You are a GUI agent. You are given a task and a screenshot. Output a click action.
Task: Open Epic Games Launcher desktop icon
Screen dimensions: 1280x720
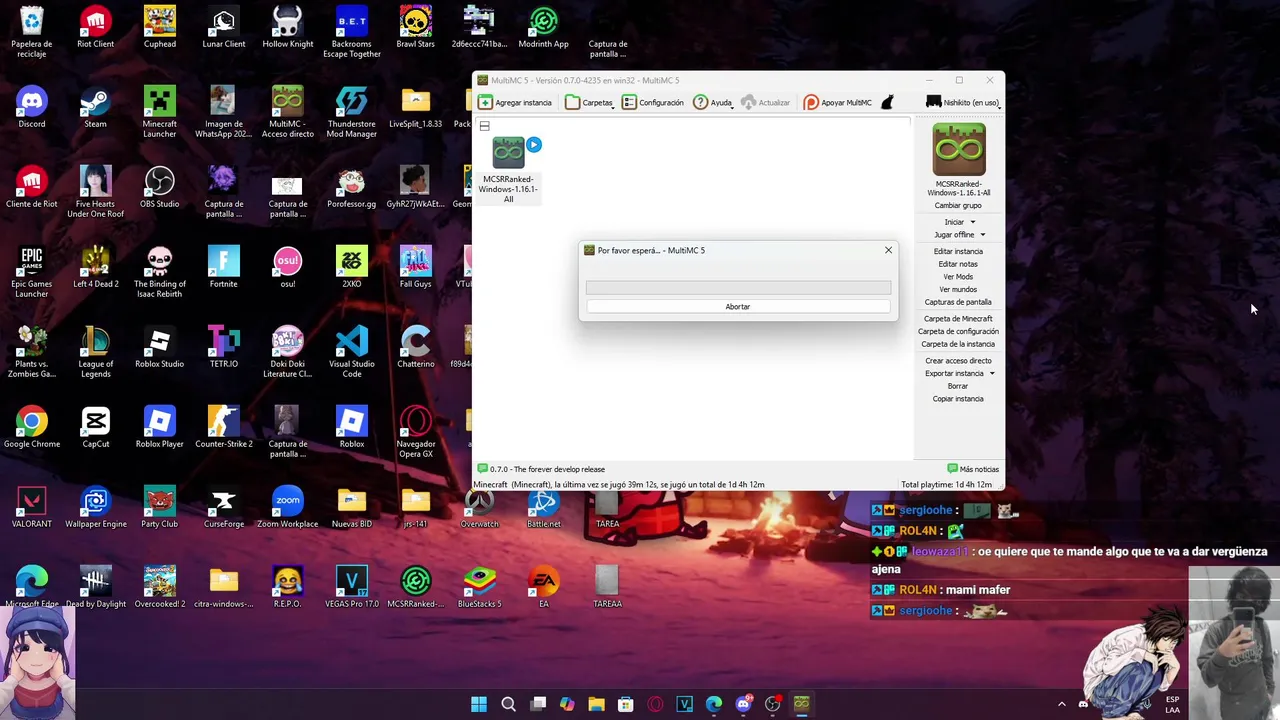(x=32, y=272)
